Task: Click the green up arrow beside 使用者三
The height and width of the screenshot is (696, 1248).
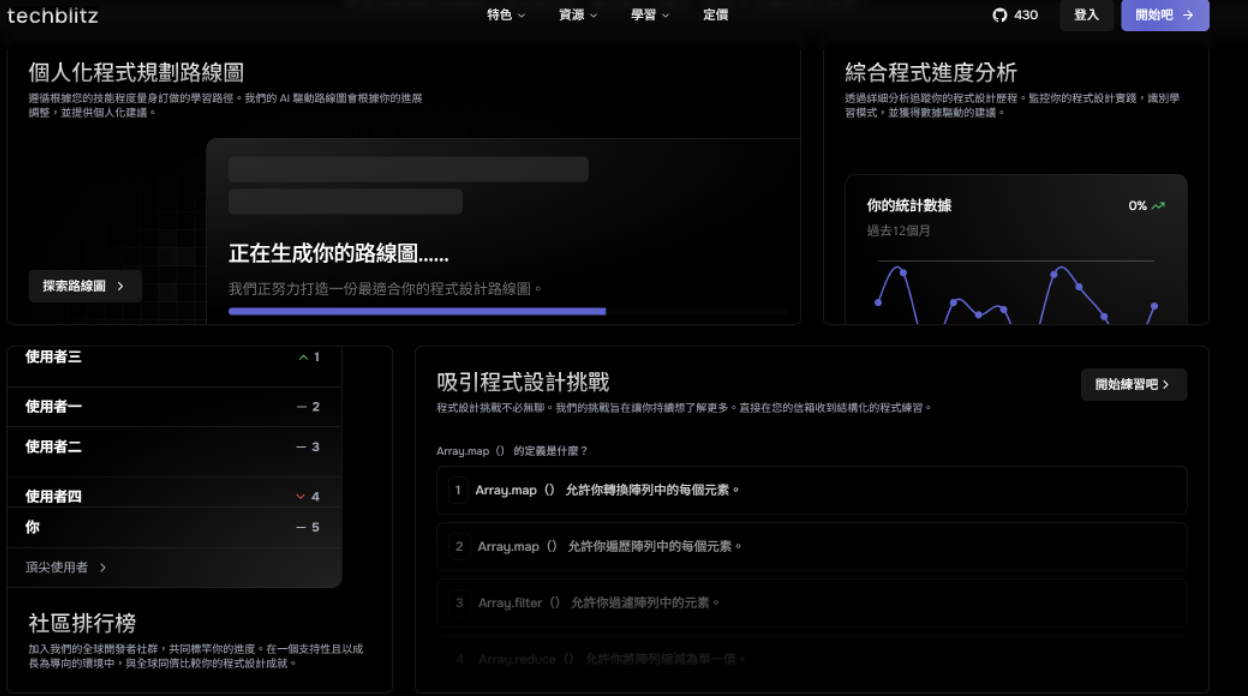Action: [x=303, y=357]
